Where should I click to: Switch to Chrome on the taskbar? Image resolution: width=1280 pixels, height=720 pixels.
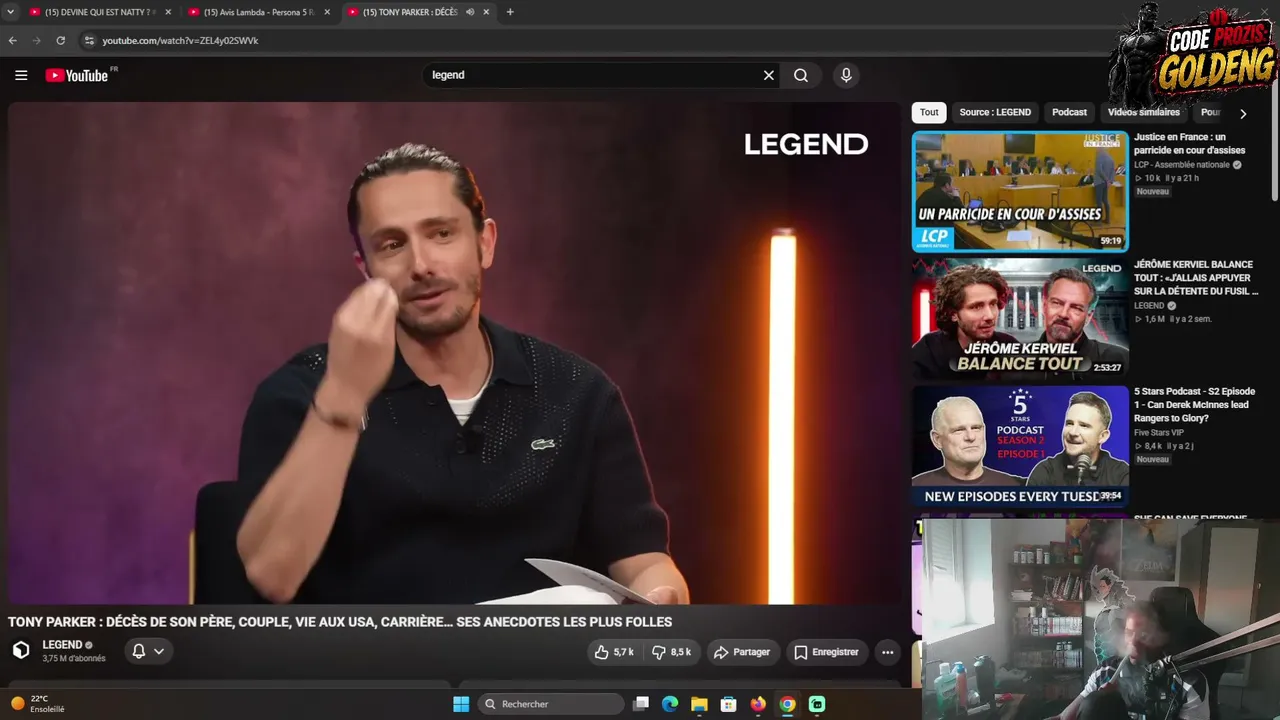pos(788,704)
